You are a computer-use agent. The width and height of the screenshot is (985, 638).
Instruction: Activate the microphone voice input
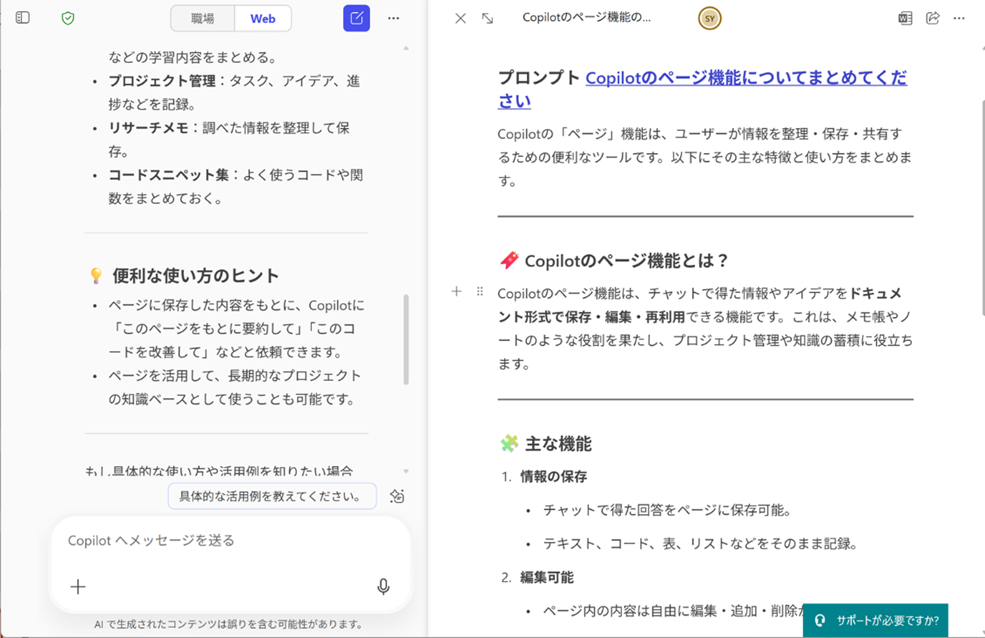coord(383,587)
